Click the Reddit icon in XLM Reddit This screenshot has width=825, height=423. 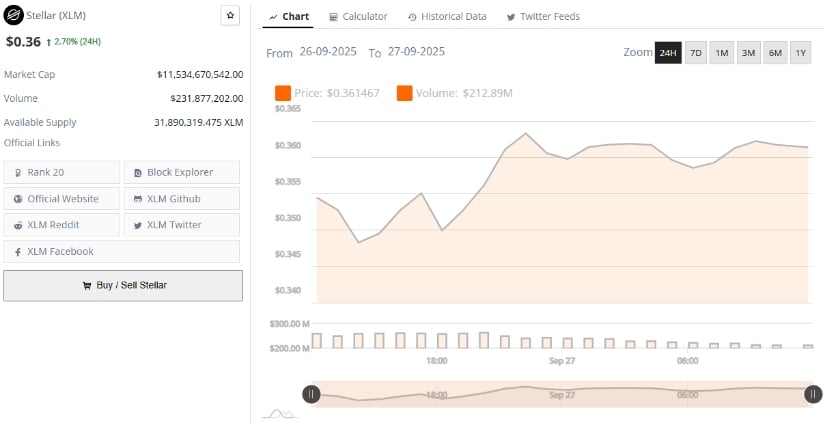18,225
